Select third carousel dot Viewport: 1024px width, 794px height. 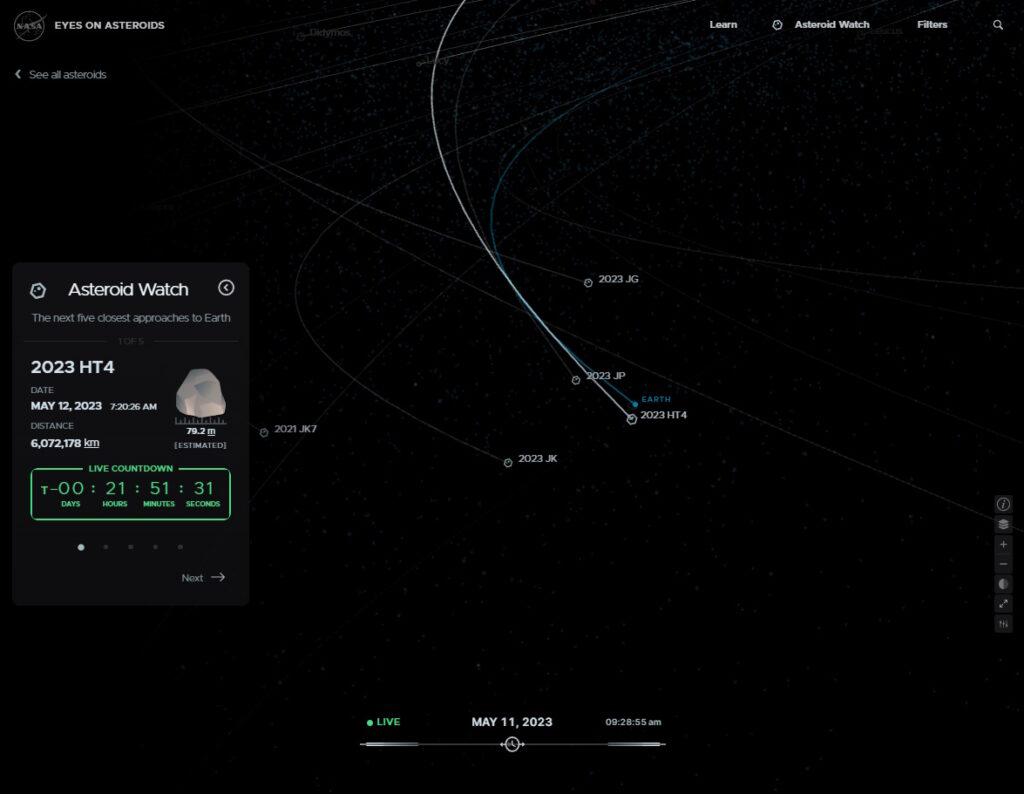point(131,547)
